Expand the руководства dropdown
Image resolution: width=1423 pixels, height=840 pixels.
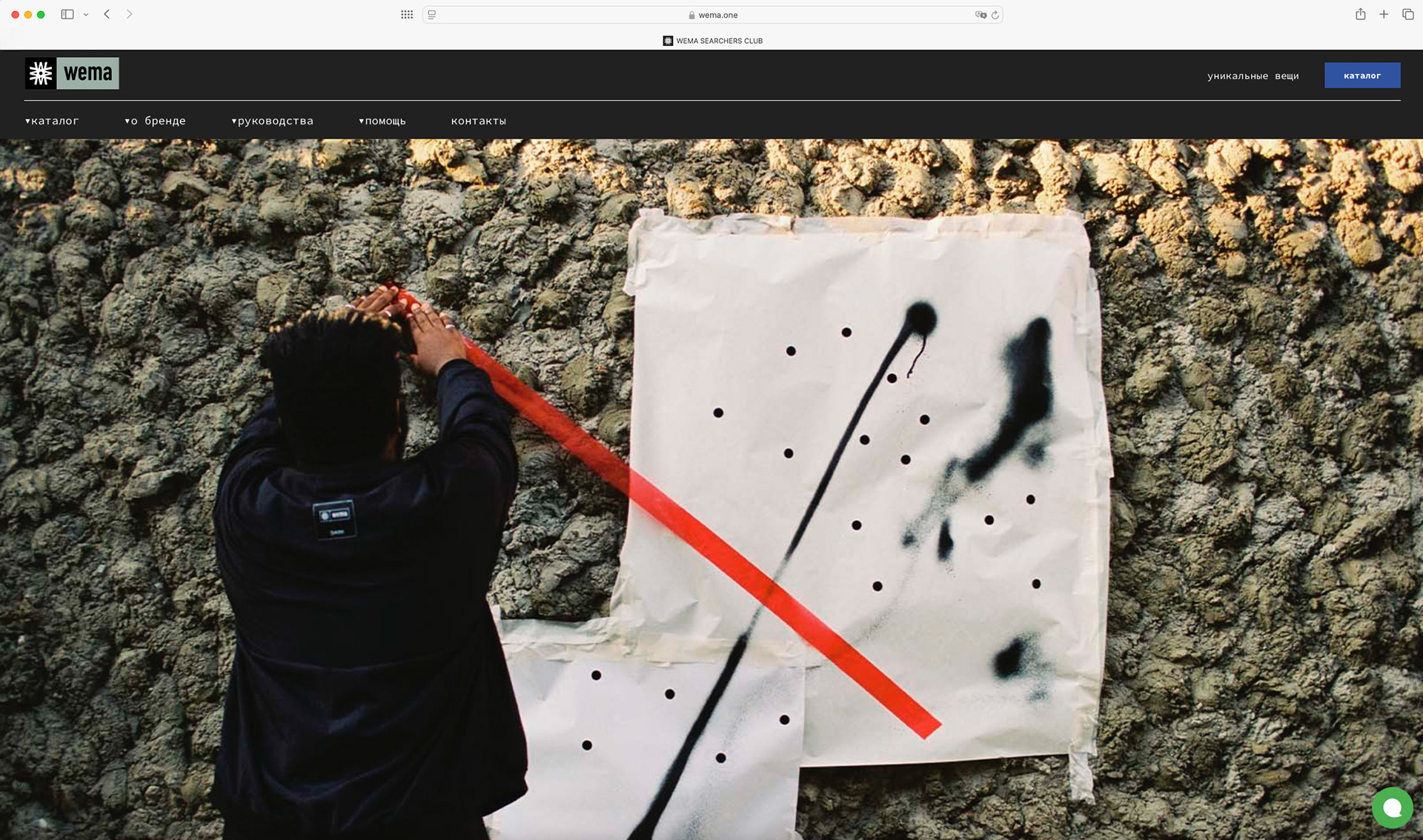coord(272,121)
